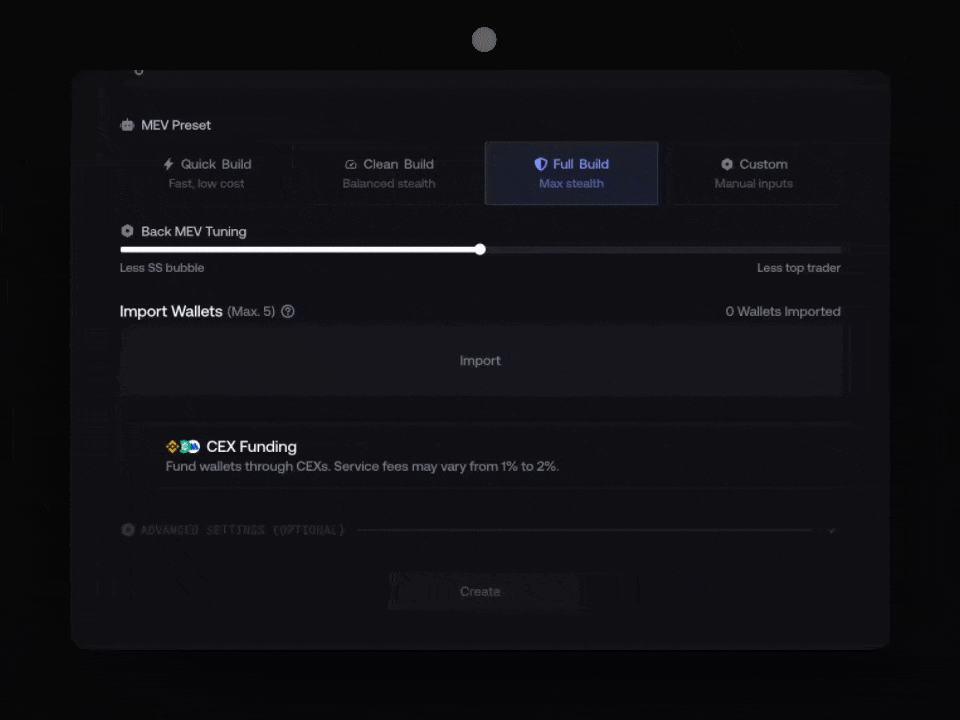Click the gauge icon on Clean Build
The height and width of the screenshot is (720, 960).
point(351,164)
